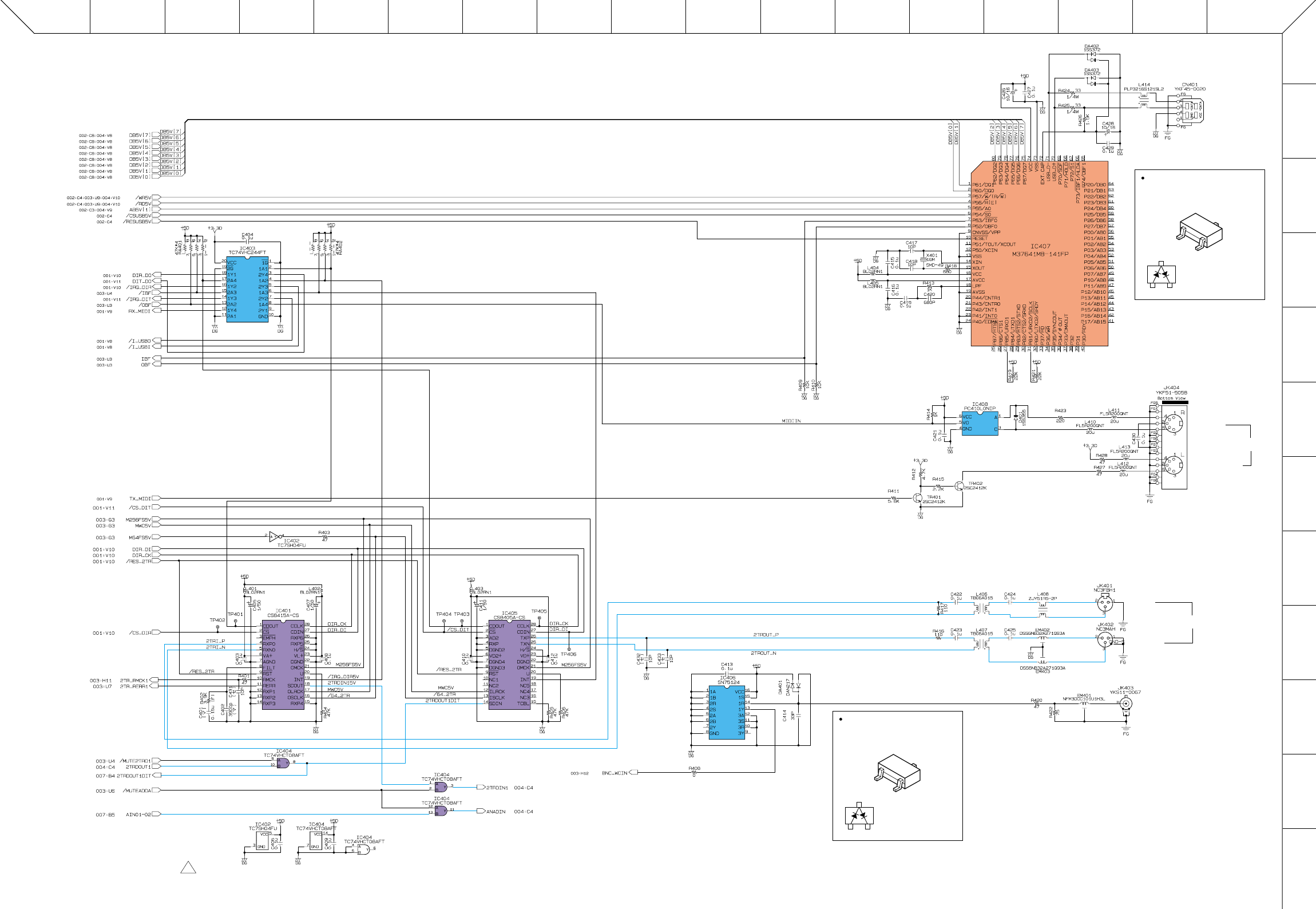
Task: Select the blue IC403 TC74VHC244FT buffer
Action: (247, 289)
